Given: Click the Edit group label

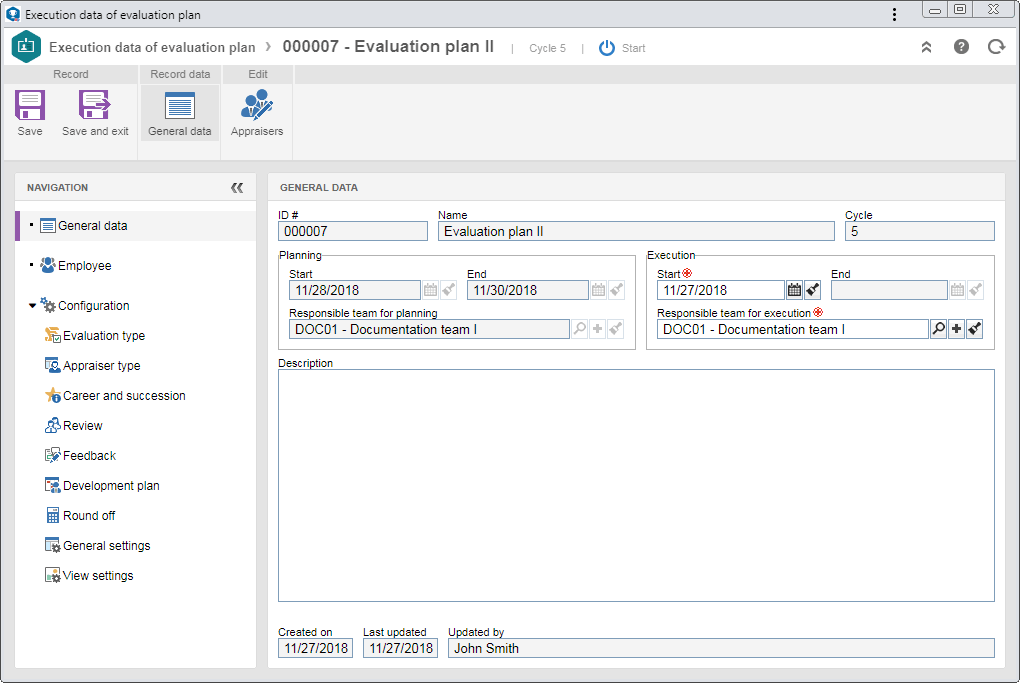Looking at the screenshot, I should click(258, 74).
